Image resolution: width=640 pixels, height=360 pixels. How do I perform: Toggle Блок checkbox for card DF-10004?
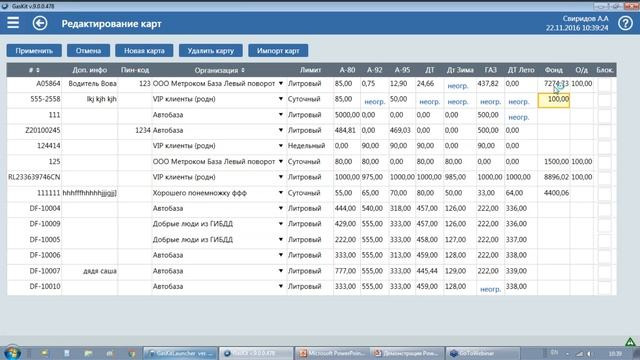(604, 209)
